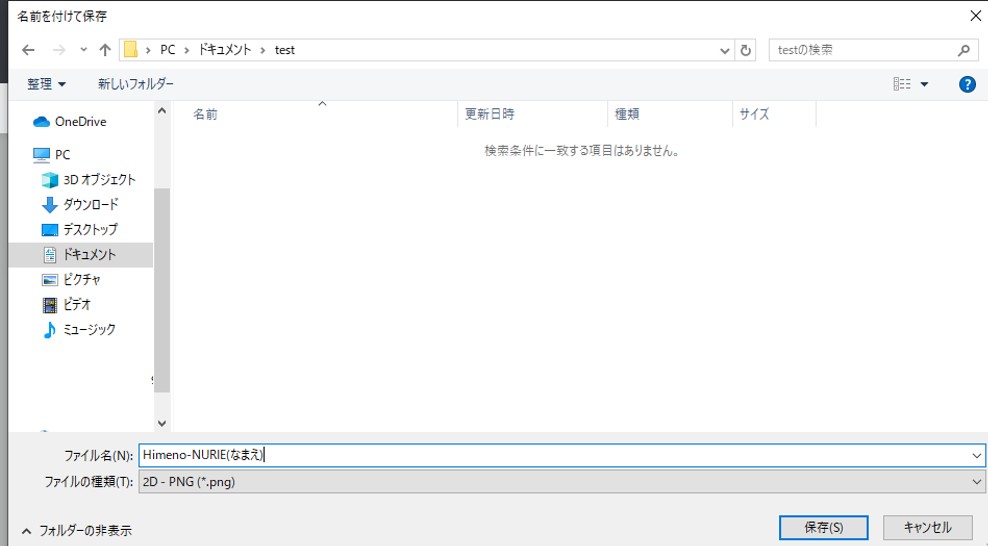Click the testの検索 search box

point(862,50)
